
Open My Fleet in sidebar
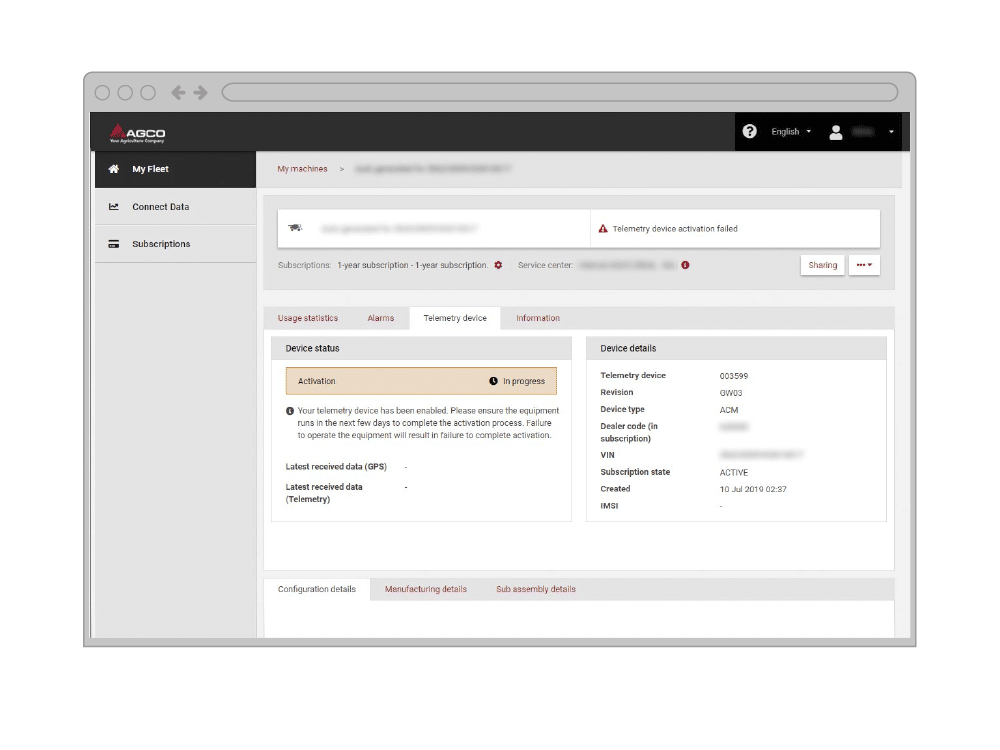[175, 169]
